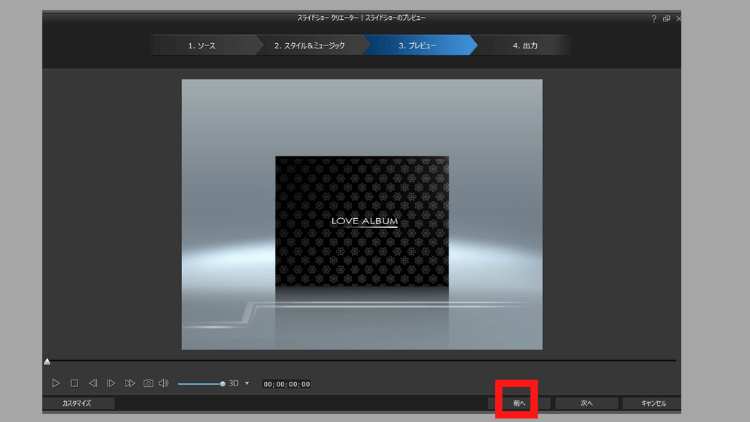Take a snapshot with camera icon
Image resolution: width=750 pixels, height=422 pixels.
[148, 383]
